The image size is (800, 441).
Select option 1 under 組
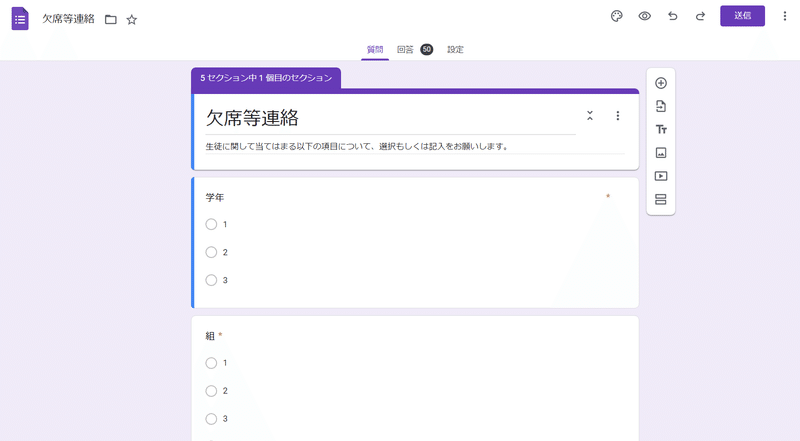211,363
